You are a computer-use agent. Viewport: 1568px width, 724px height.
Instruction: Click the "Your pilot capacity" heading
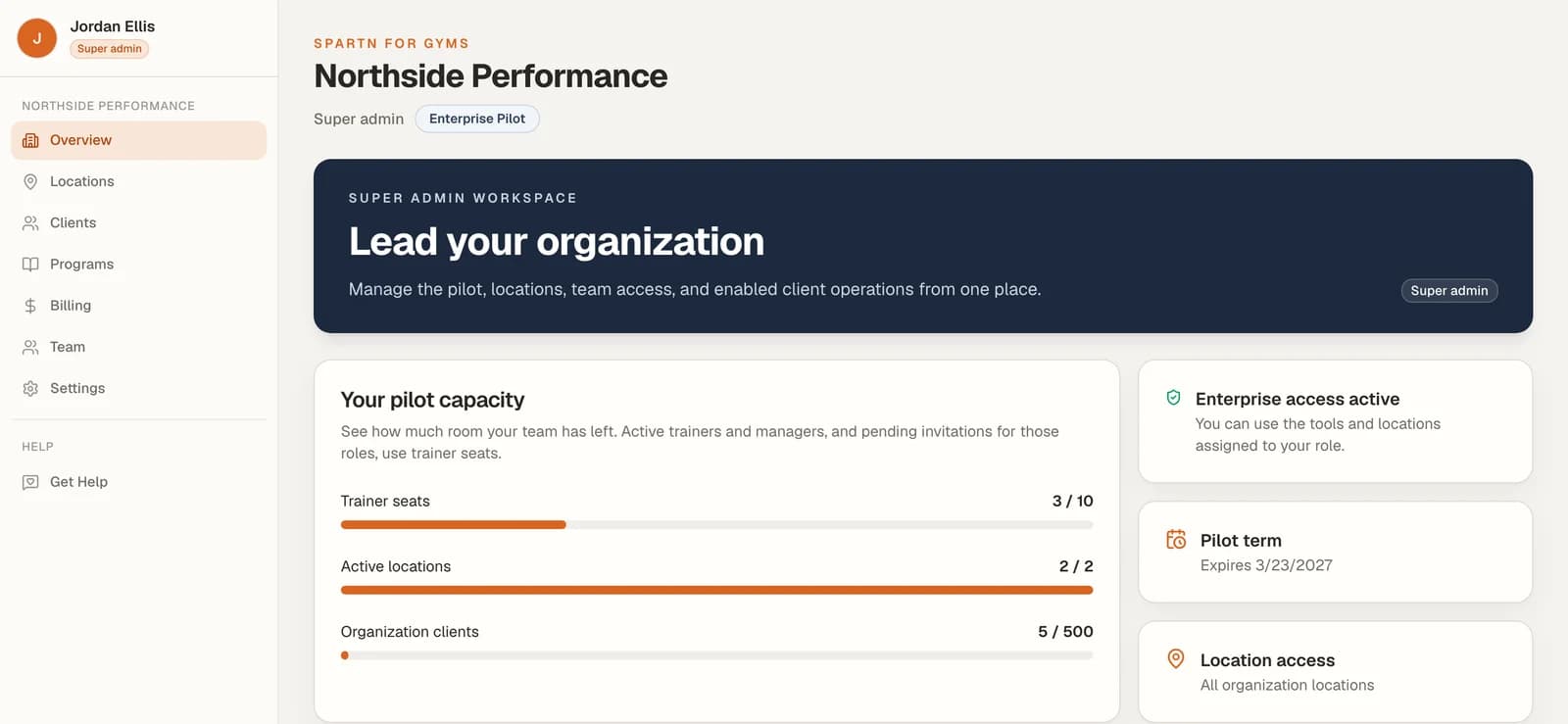click(432, 400)
